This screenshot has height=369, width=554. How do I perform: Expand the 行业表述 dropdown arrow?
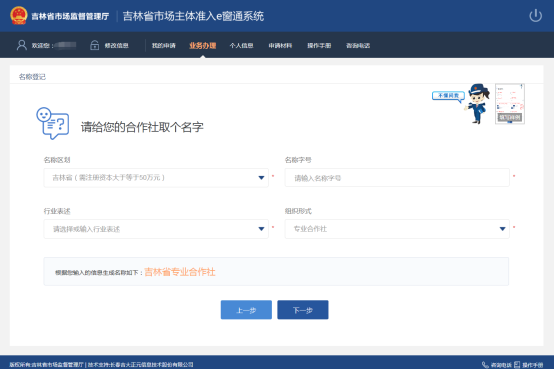[x=261, y=229]
